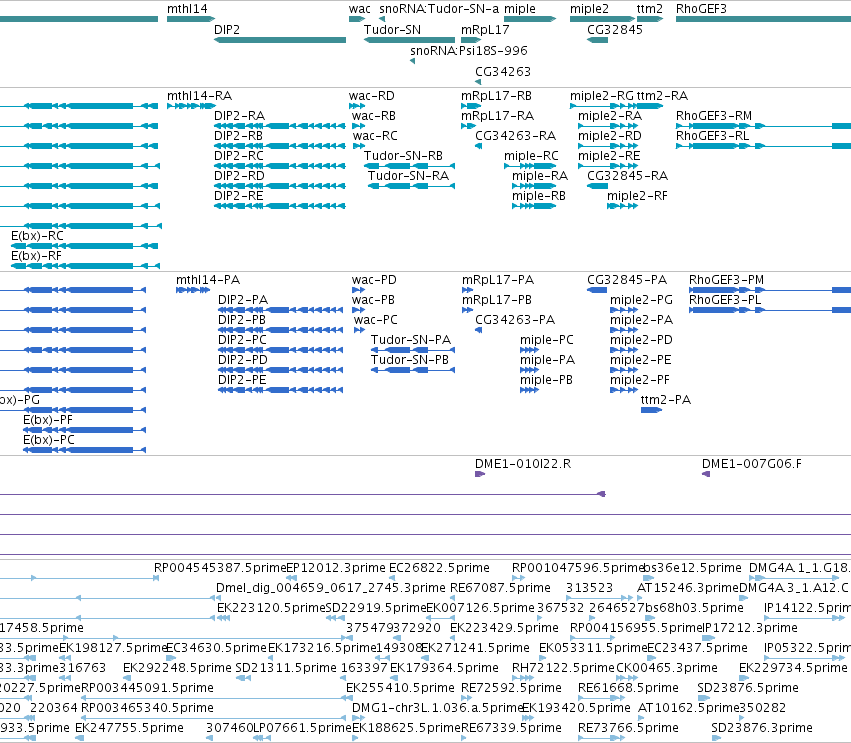Click transcript DIP2-RC
The width and height of the screenshot is (851, 743).
tap(239, 156)
